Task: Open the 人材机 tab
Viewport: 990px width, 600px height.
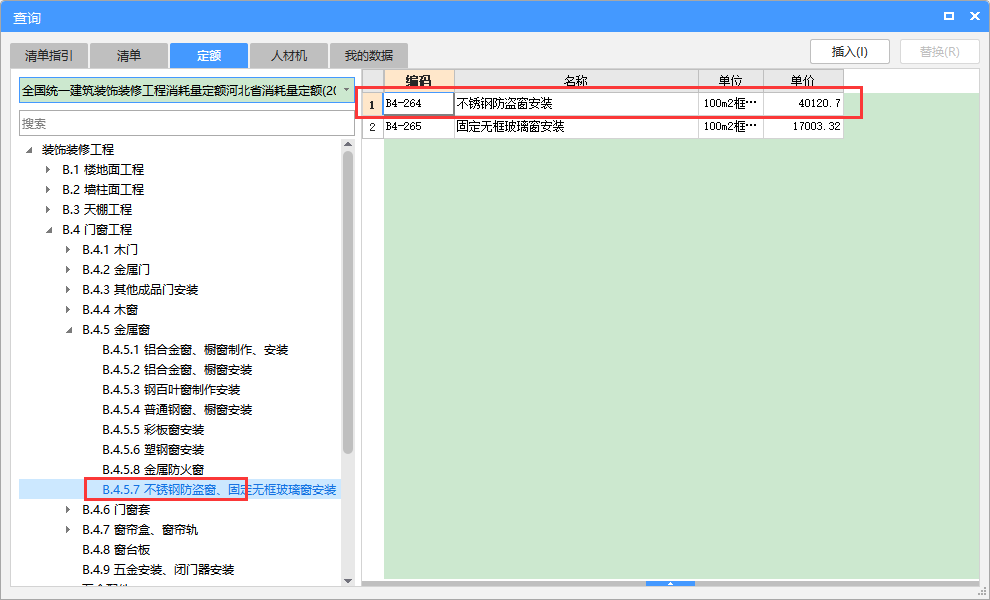Action: tap(288, 55)
